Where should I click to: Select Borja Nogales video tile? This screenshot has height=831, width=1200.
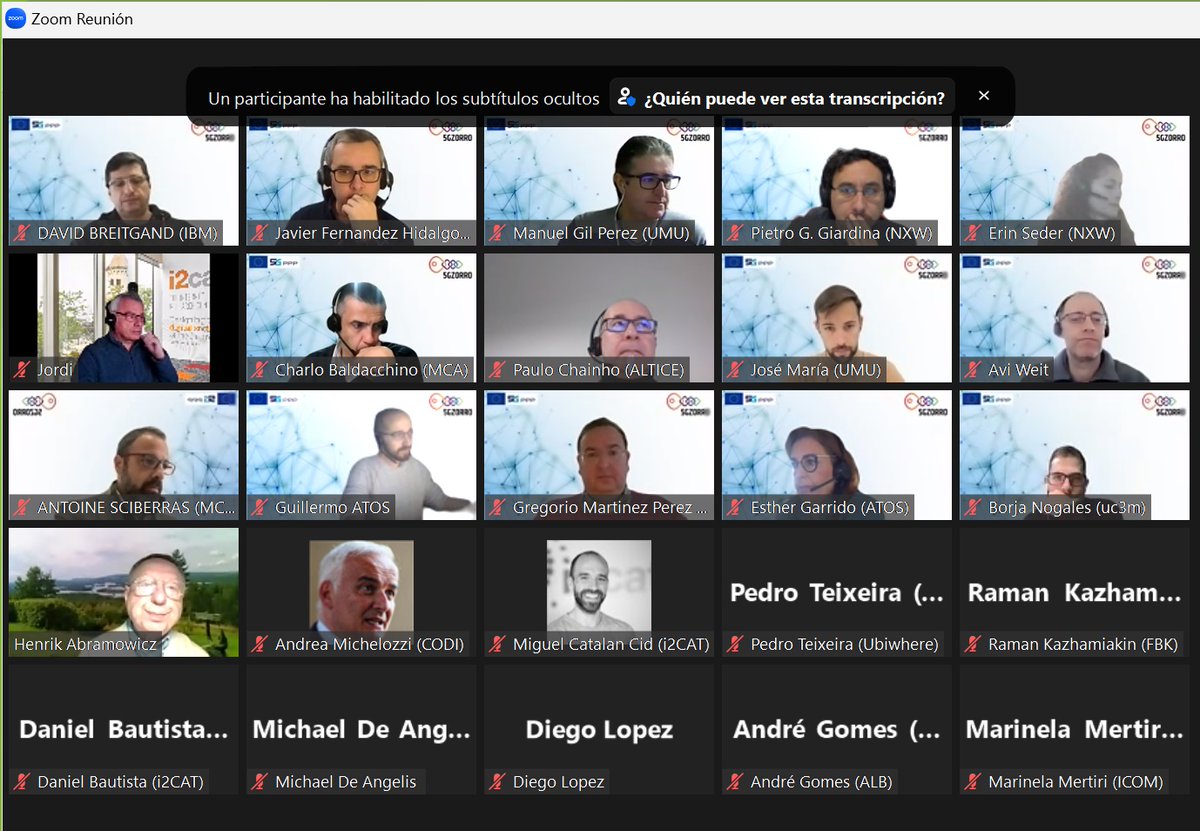(1076, 455)
